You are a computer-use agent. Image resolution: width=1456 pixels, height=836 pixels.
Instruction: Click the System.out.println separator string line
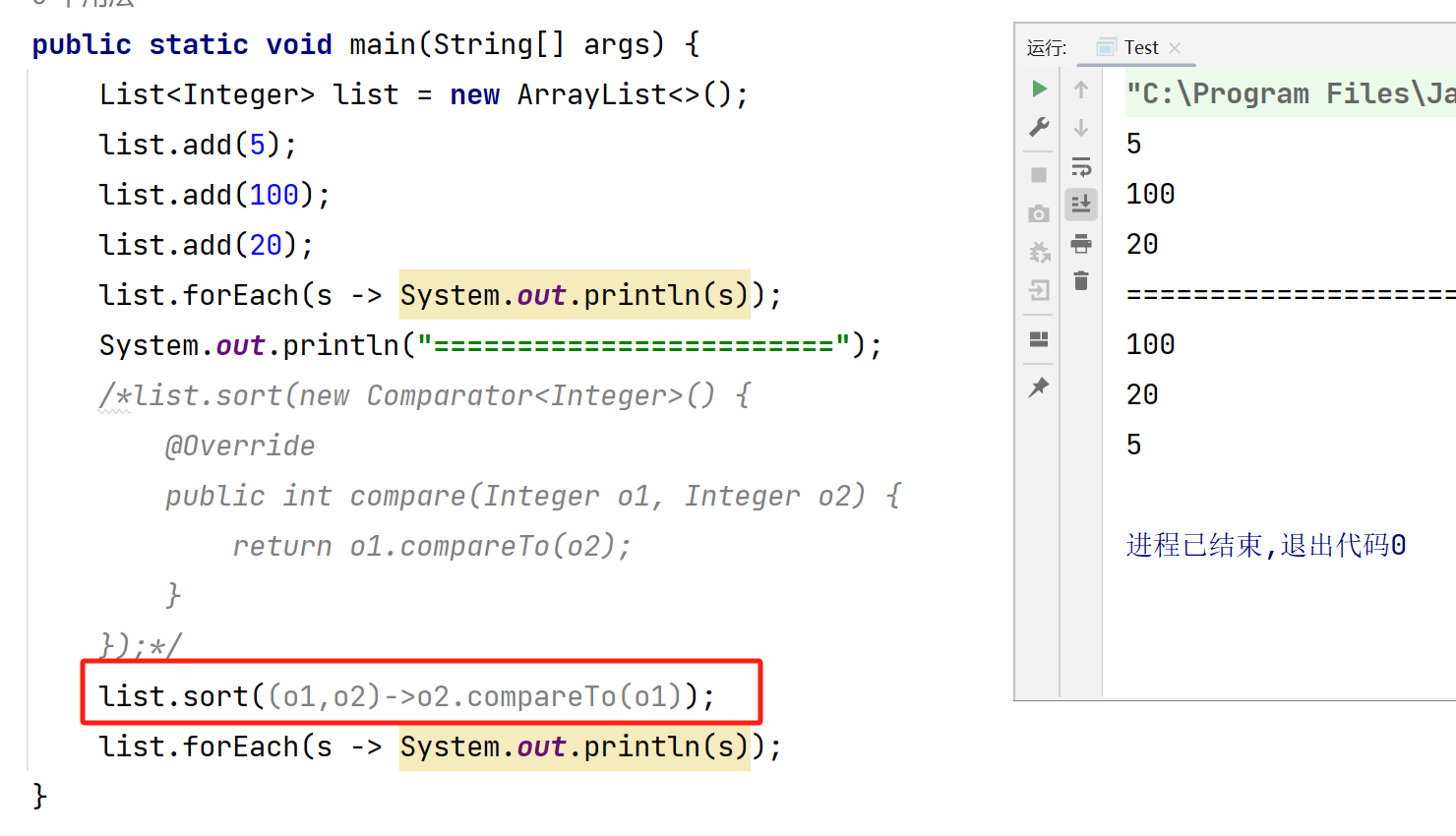(x=491, y=346)
